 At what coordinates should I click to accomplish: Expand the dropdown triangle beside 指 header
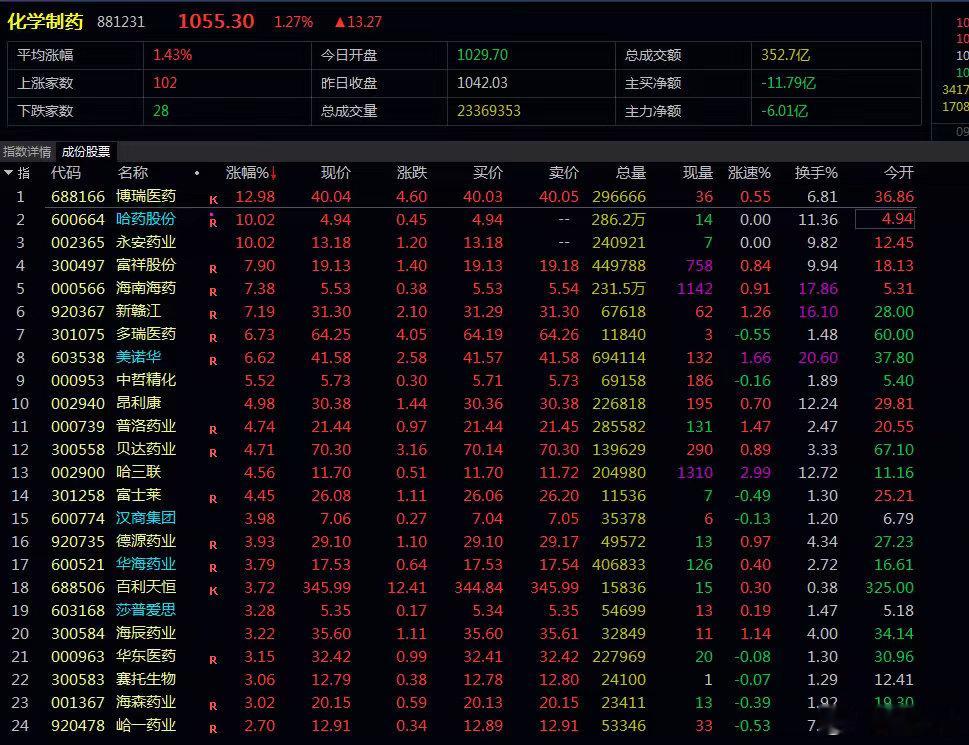pos(9,173)
